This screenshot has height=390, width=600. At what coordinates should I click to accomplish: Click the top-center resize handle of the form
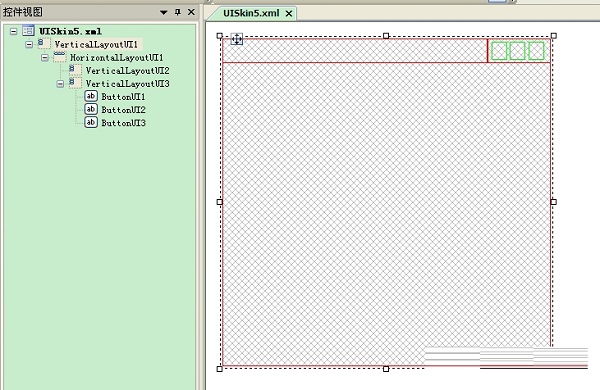[x=386, y=36]
